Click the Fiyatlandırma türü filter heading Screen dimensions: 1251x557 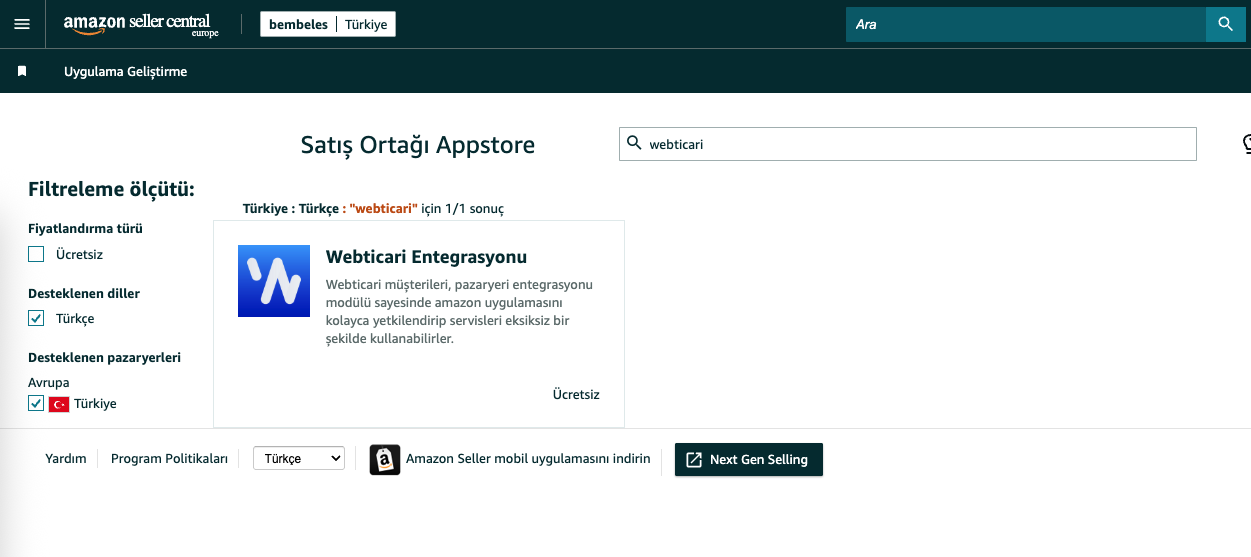coord(85,228)
